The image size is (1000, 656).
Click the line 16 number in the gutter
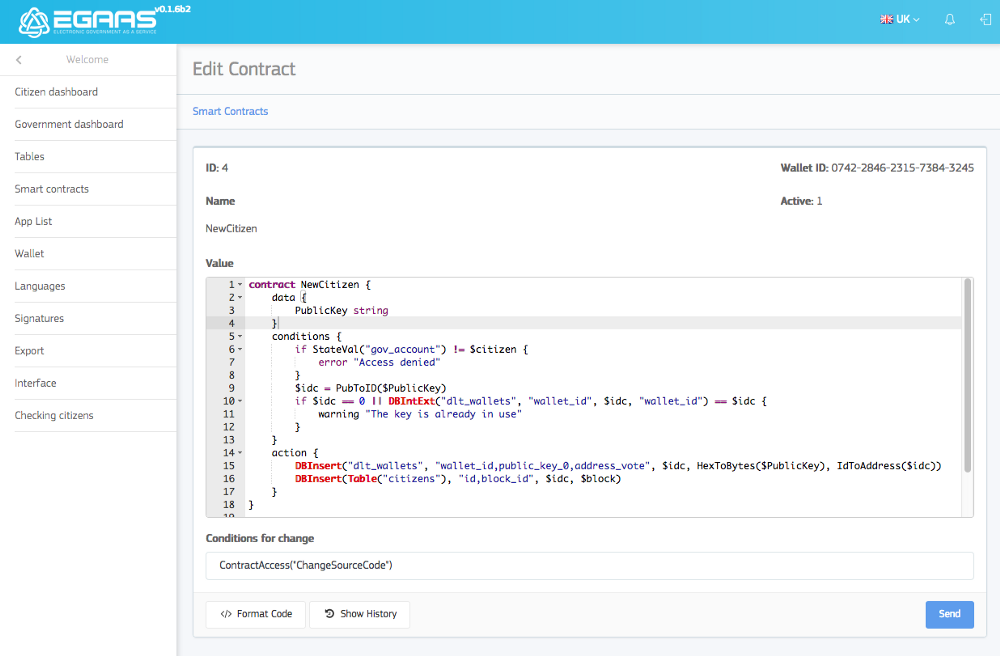pos(229,479)
